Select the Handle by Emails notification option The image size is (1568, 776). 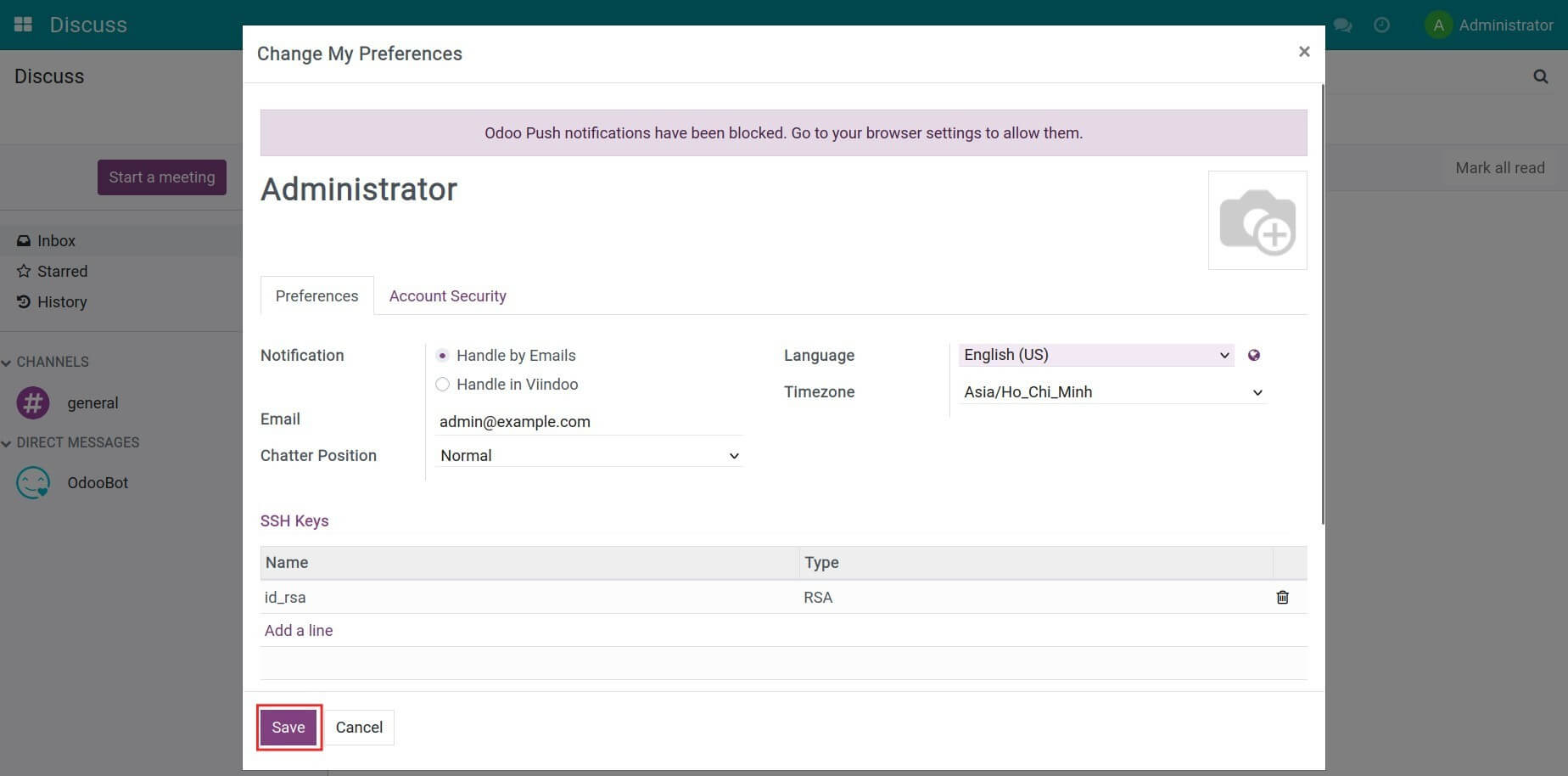[442, 355]
